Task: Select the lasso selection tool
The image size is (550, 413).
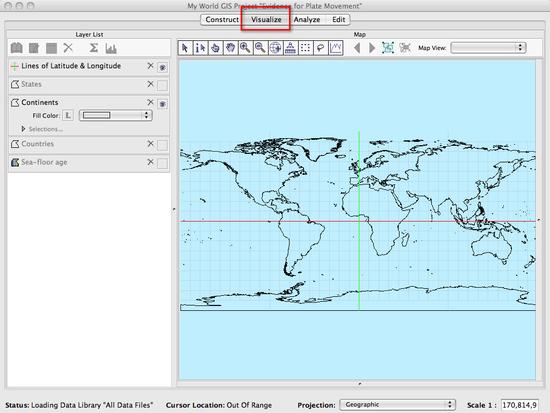Action: pyautogui.click(x=320, y=48)
